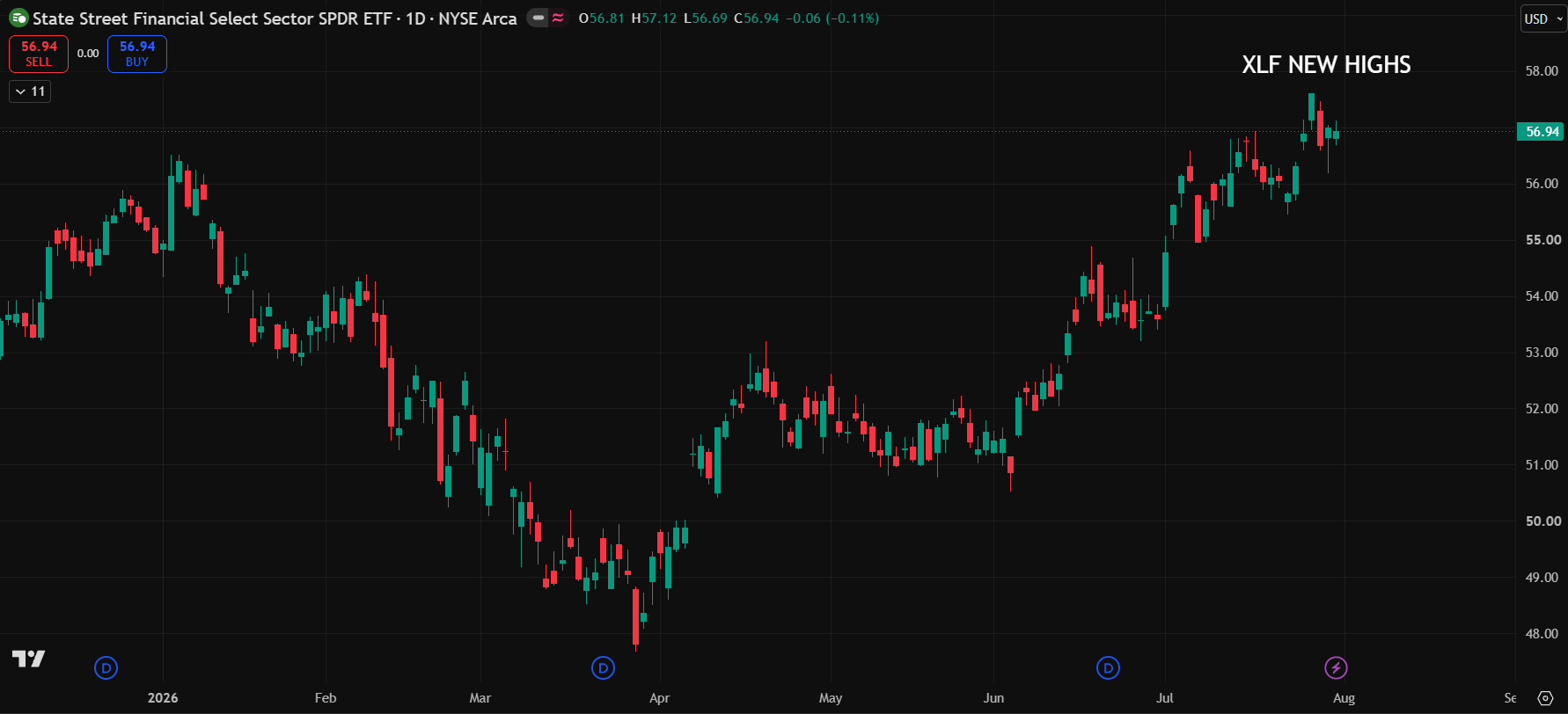Click the 56.00 price scale label
1568x714 pixels.
[x=1542, y=184]
